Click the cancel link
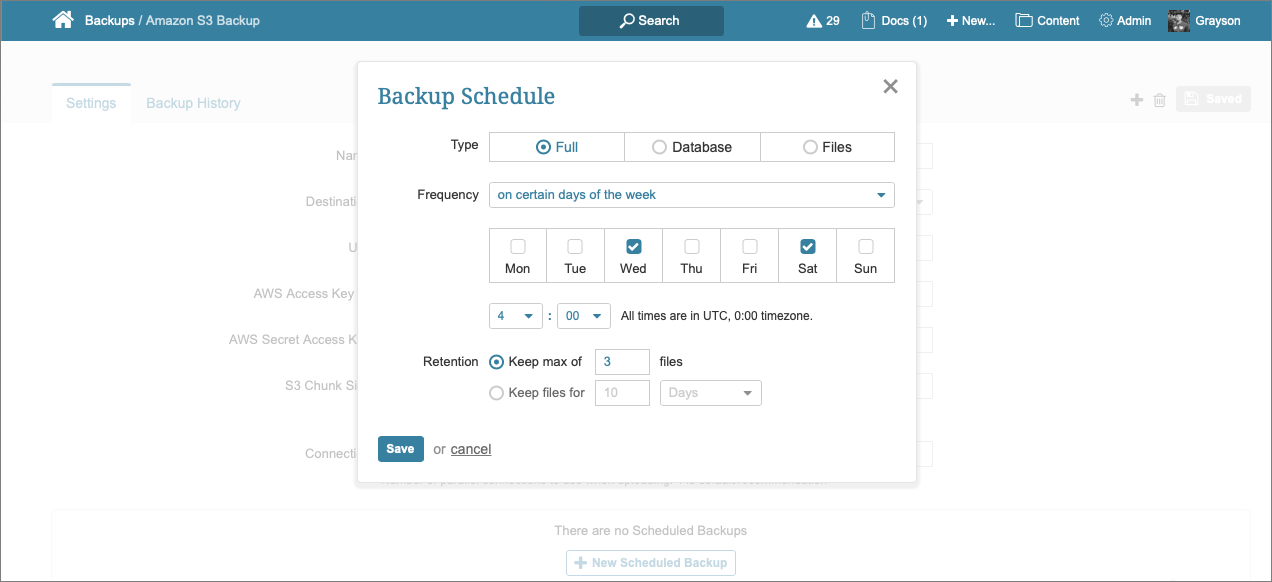The height and width of the screenshot is (582, 1272). pos(471,449)
